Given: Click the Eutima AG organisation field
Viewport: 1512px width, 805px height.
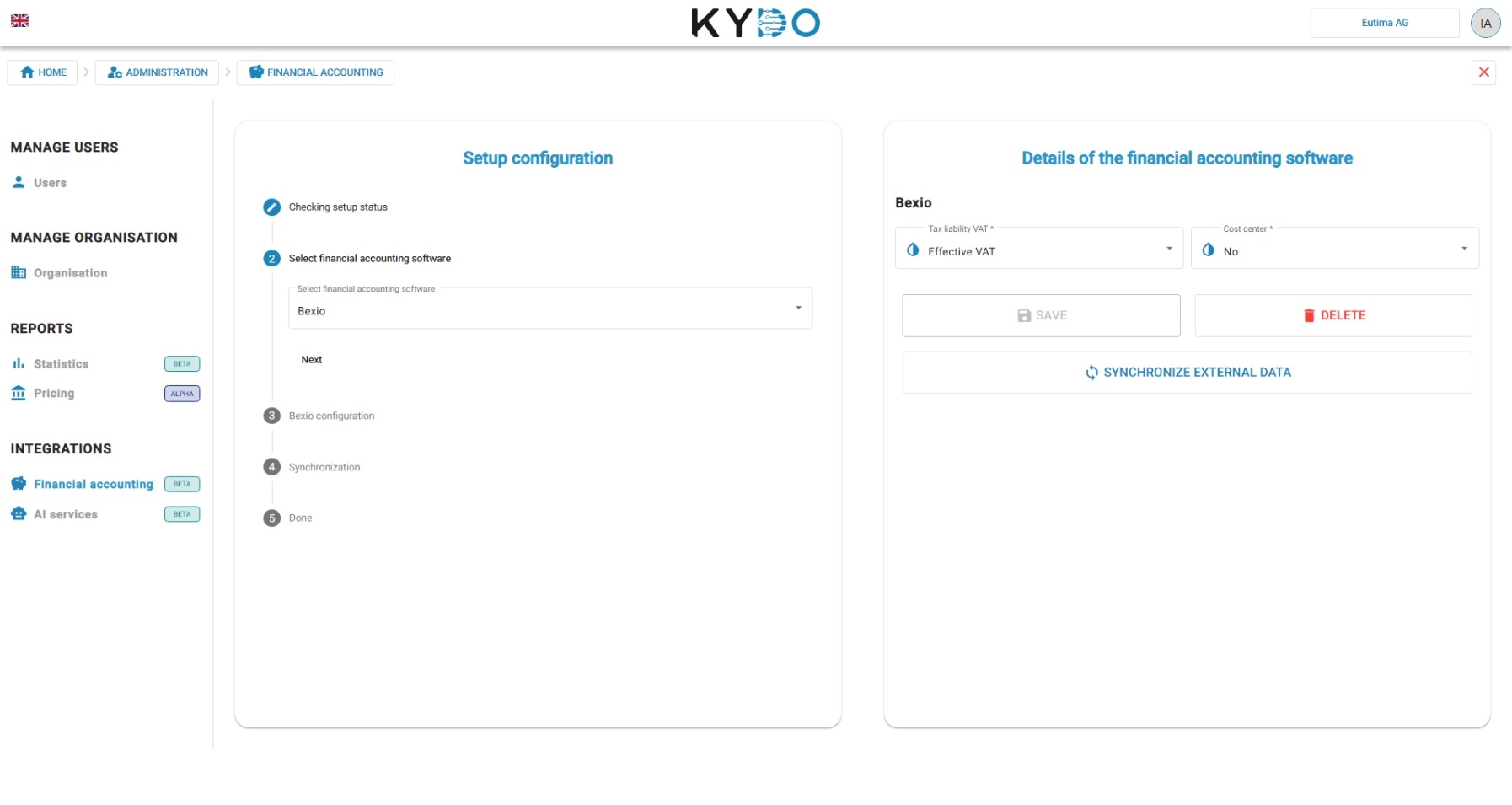Looking at the screenshot, I should point(1384,23).
